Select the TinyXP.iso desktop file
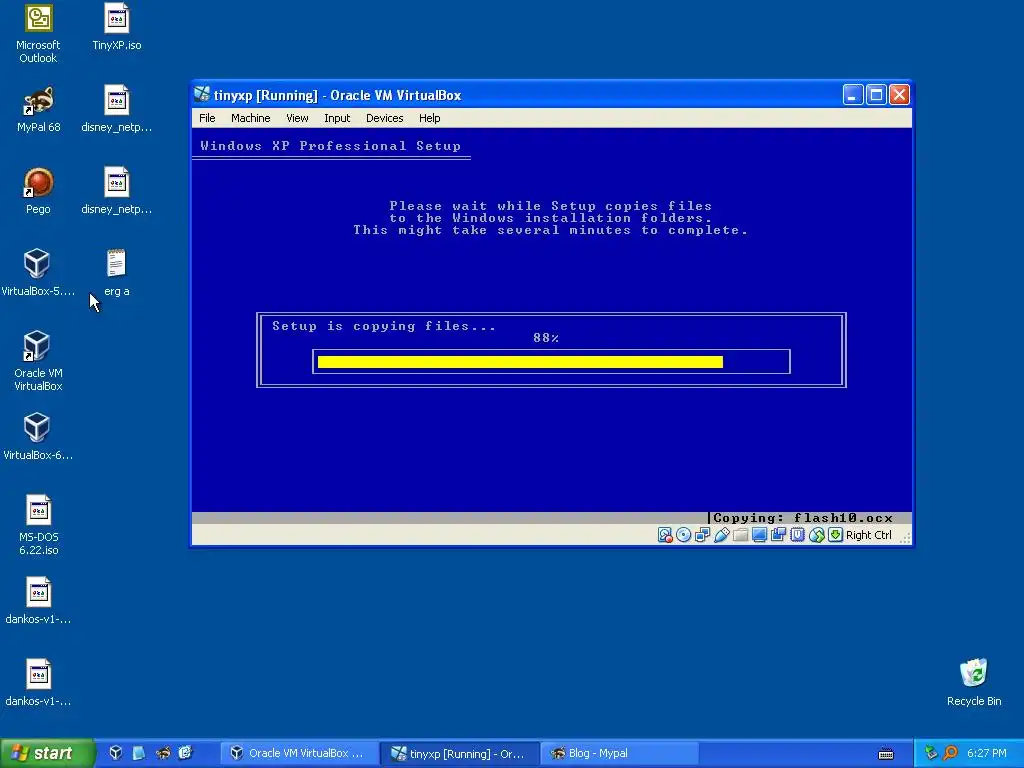Image resolution: width=1024 pixels, height=768 pixels. pyautogui.click(x=117, y=27)
